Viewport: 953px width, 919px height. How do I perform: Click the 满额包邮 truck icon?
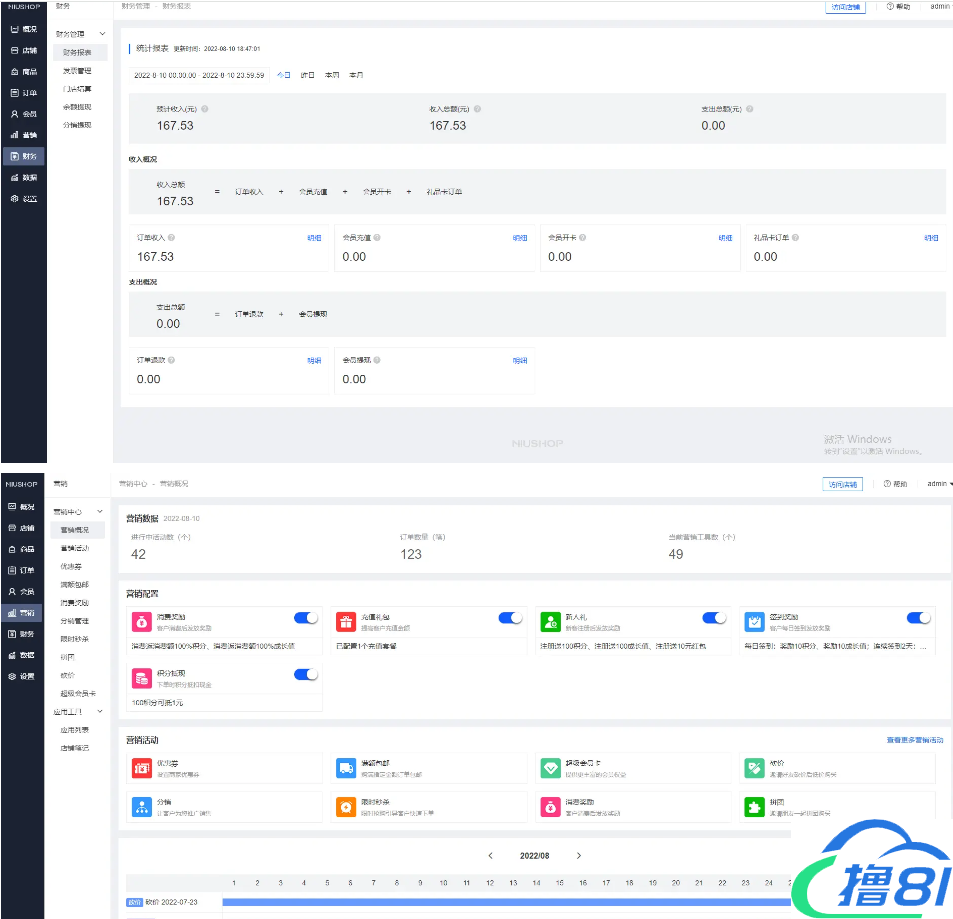[x=345, y=768]
